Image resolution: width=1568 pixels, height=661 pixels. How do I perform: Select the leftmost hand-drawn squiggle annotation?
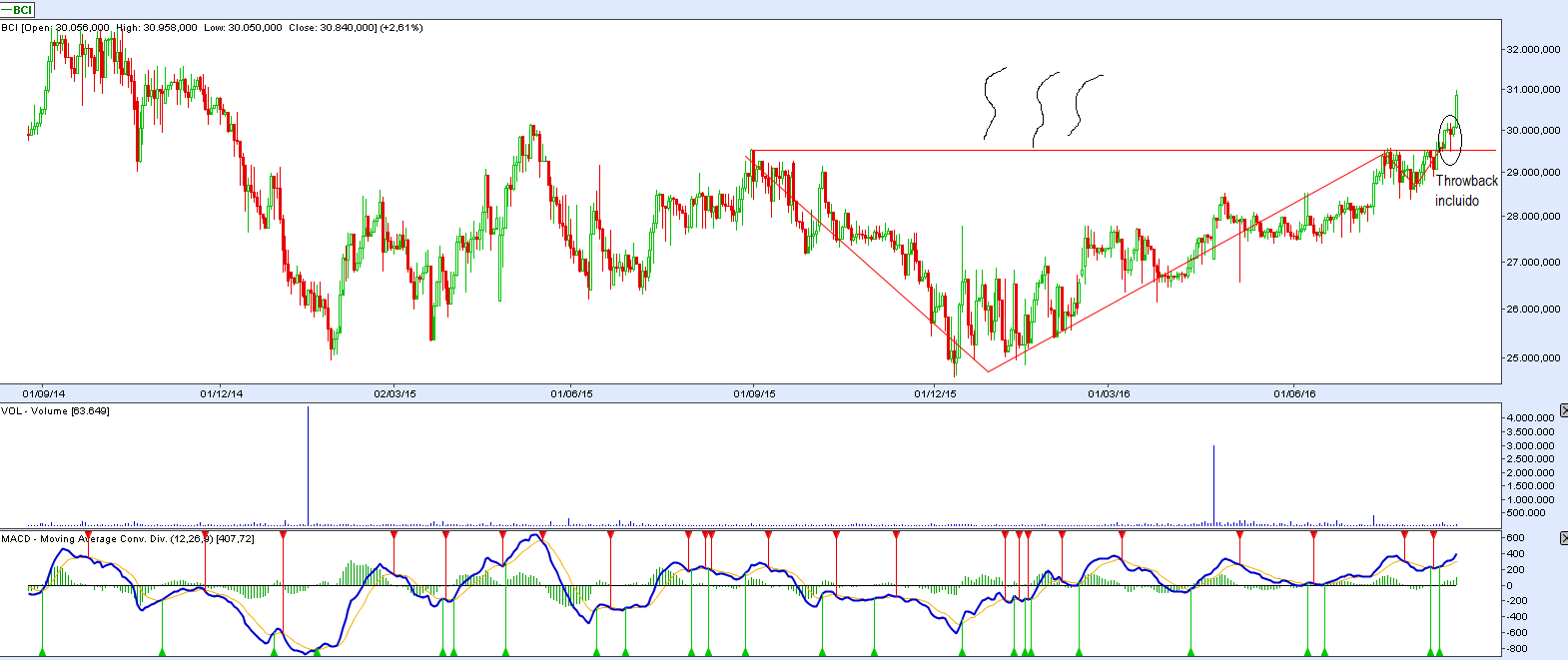click(x=991, y=102)
